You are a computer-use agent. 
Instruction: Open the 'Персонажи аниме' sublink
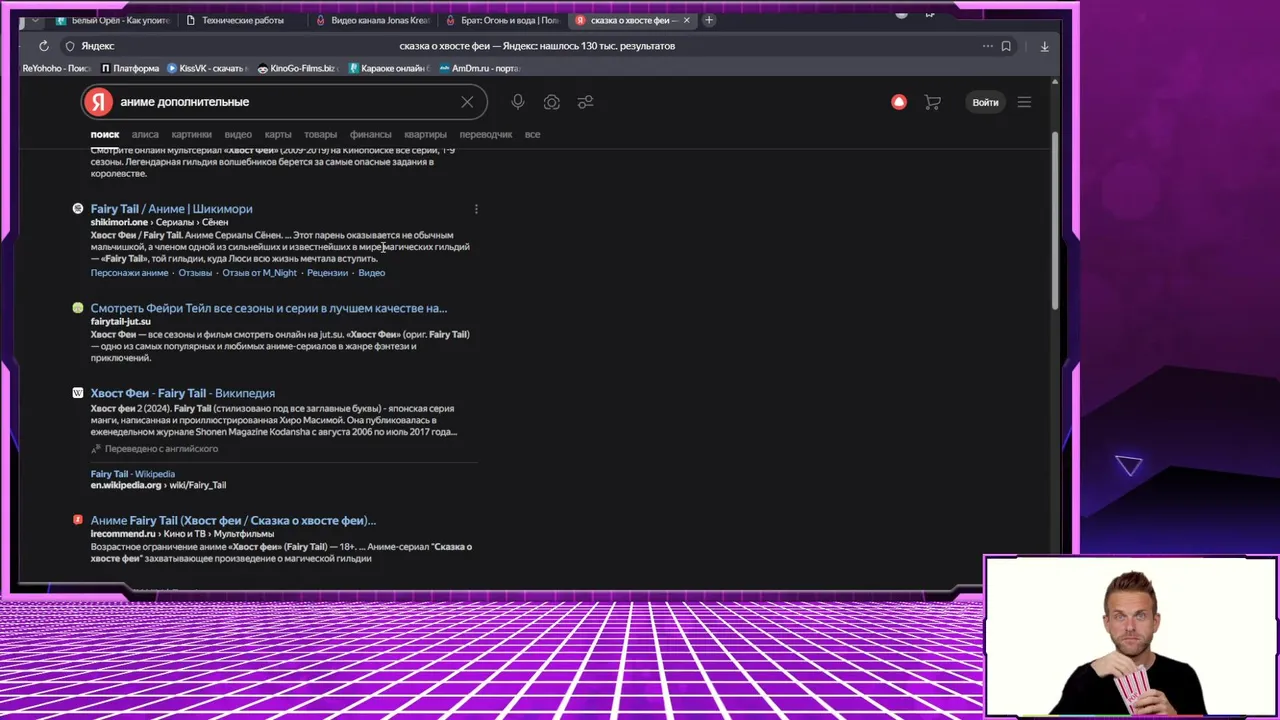(129, 273)
